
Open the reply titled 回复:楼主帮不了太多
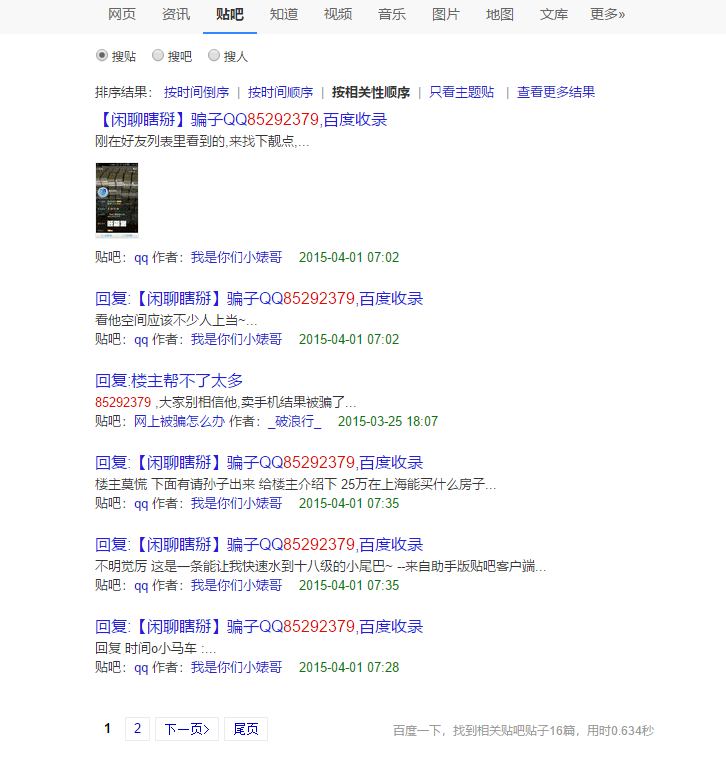[169, 381]
